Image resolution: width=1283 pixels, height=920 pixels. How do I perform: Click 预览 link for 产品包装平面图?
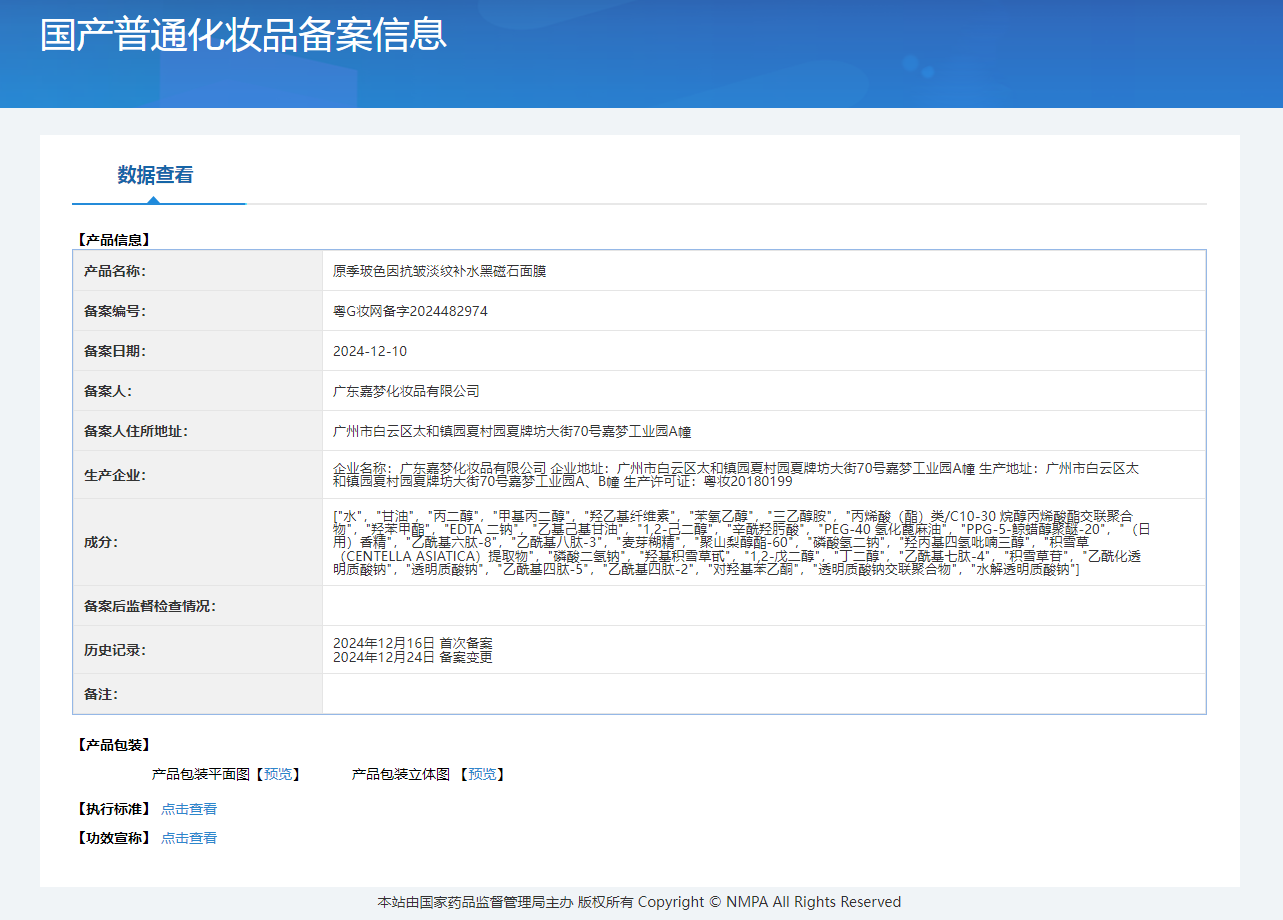point(278,774)
